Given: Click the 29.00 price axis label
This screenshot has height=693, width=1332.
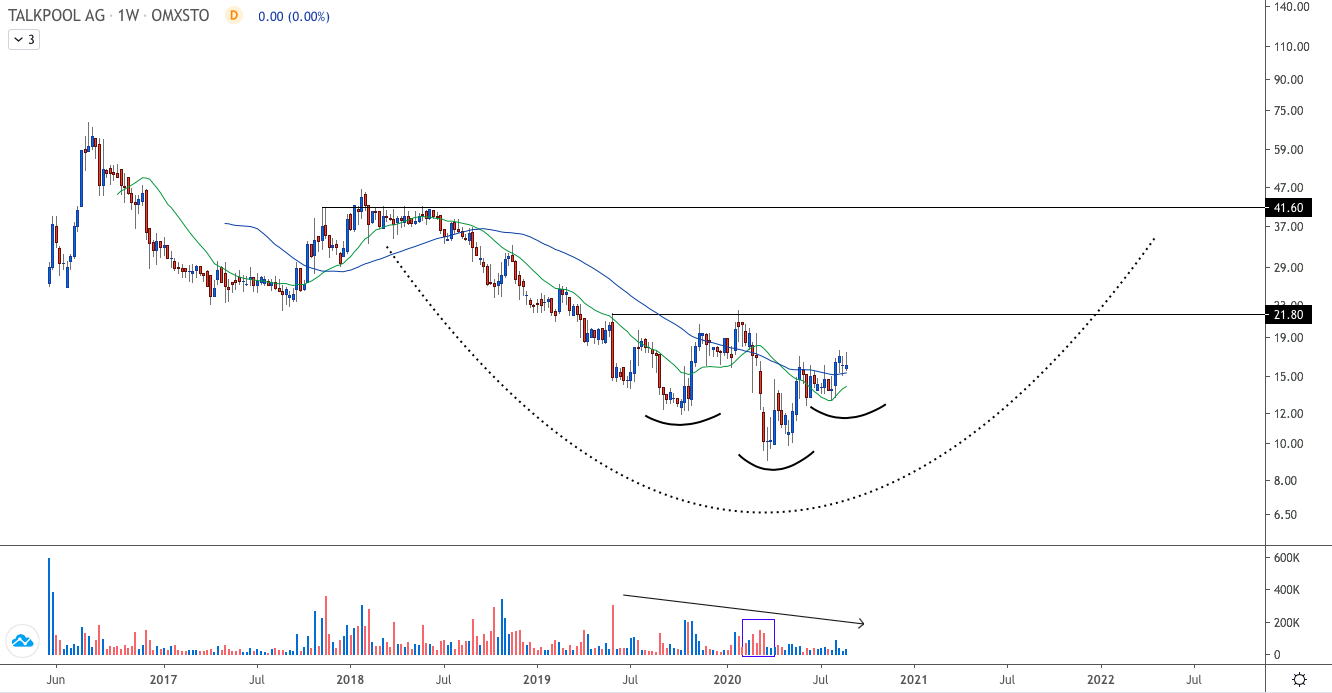Looking at the screenshot, I should coord(1290,268).
